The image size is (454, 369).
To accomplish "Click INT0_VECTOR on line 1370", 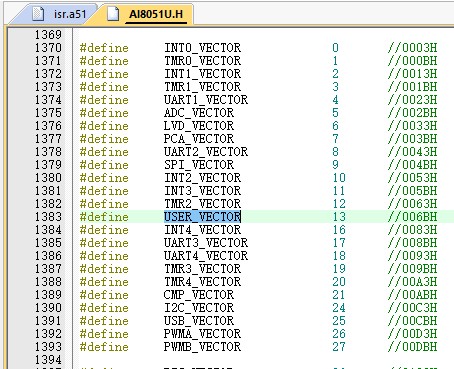I will point(202,48).
